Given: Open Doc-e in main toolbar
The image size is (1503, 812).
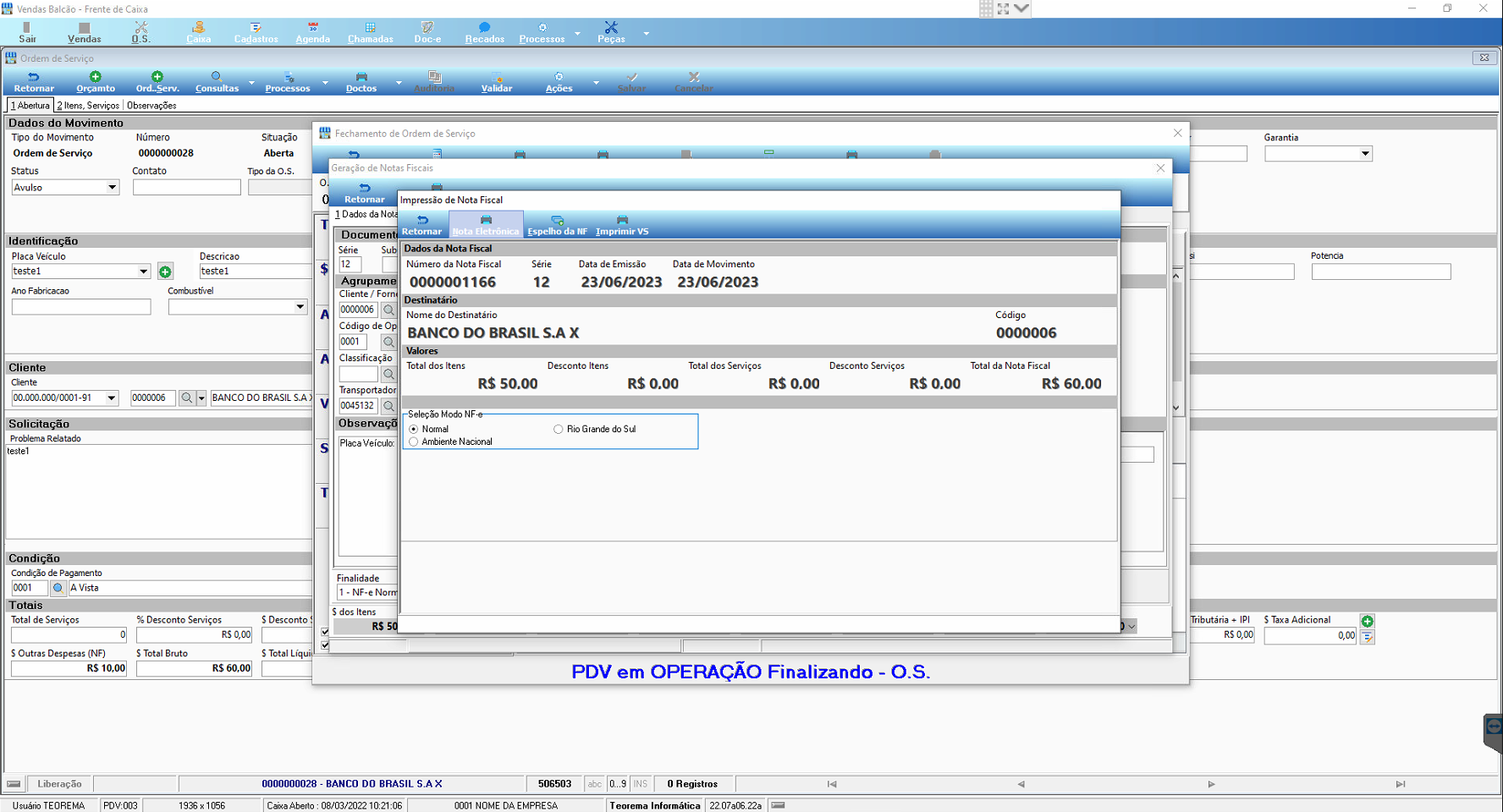Looking at the screenshot, I should pyautogui.click(x=427, y=32).
